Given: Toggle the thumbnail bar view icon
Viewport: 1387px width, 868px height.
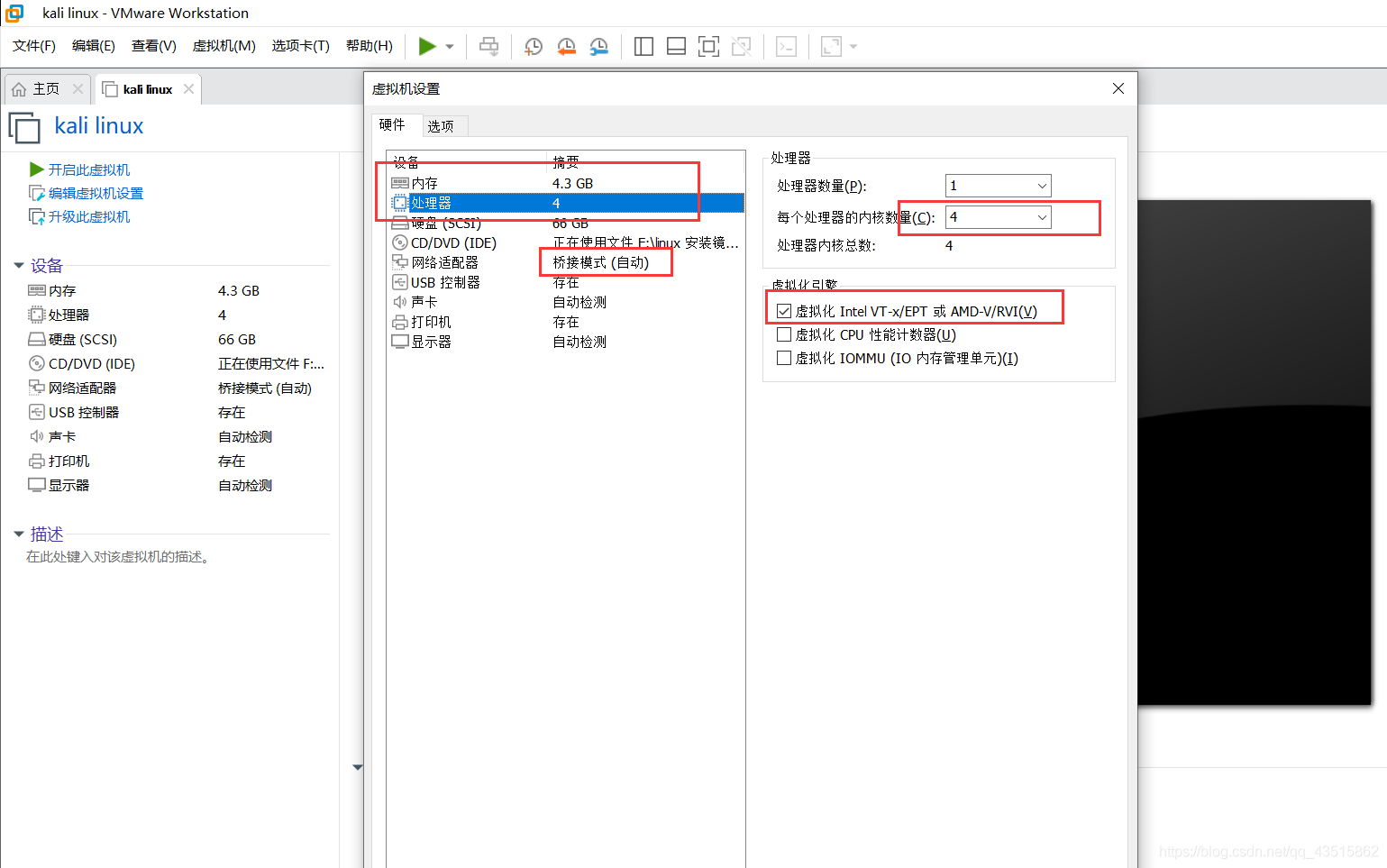Looking at the screenshot, I should [x=676, y=46].
